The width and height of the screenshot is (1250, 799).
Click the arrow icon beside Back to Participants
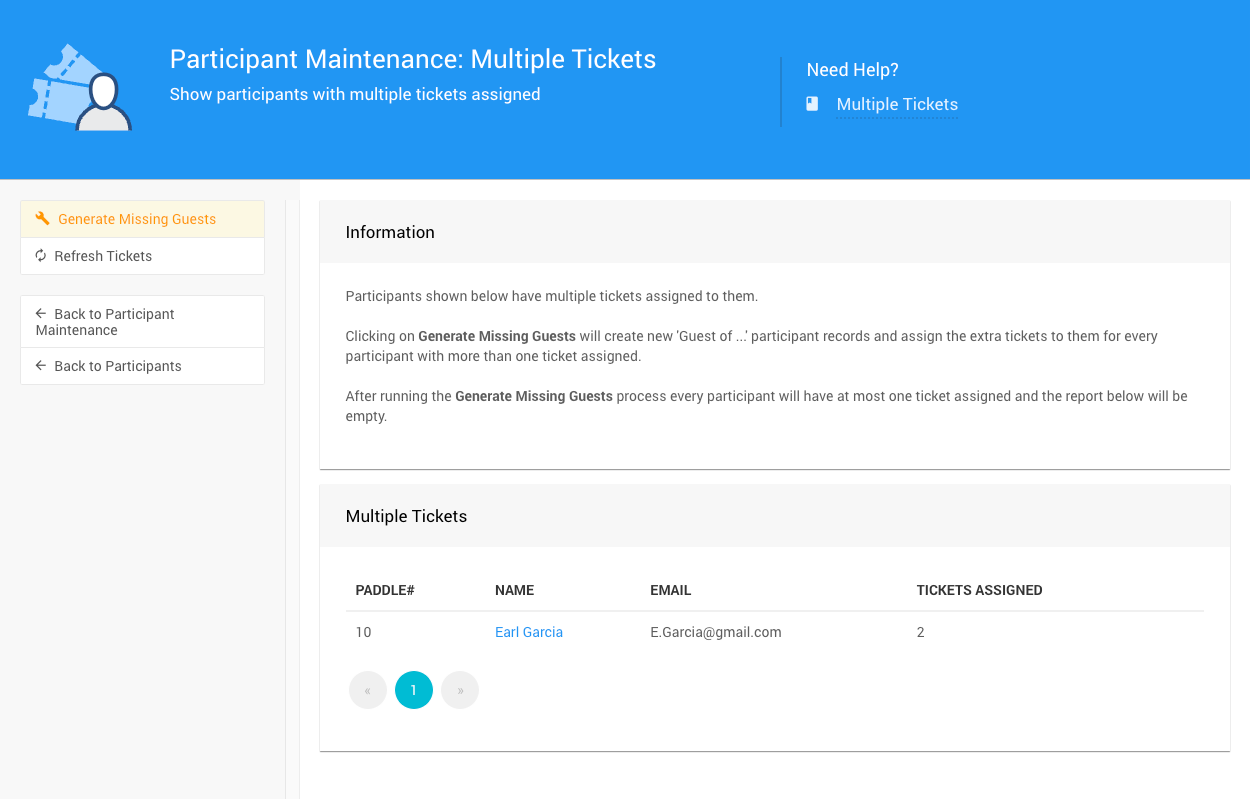41,366
